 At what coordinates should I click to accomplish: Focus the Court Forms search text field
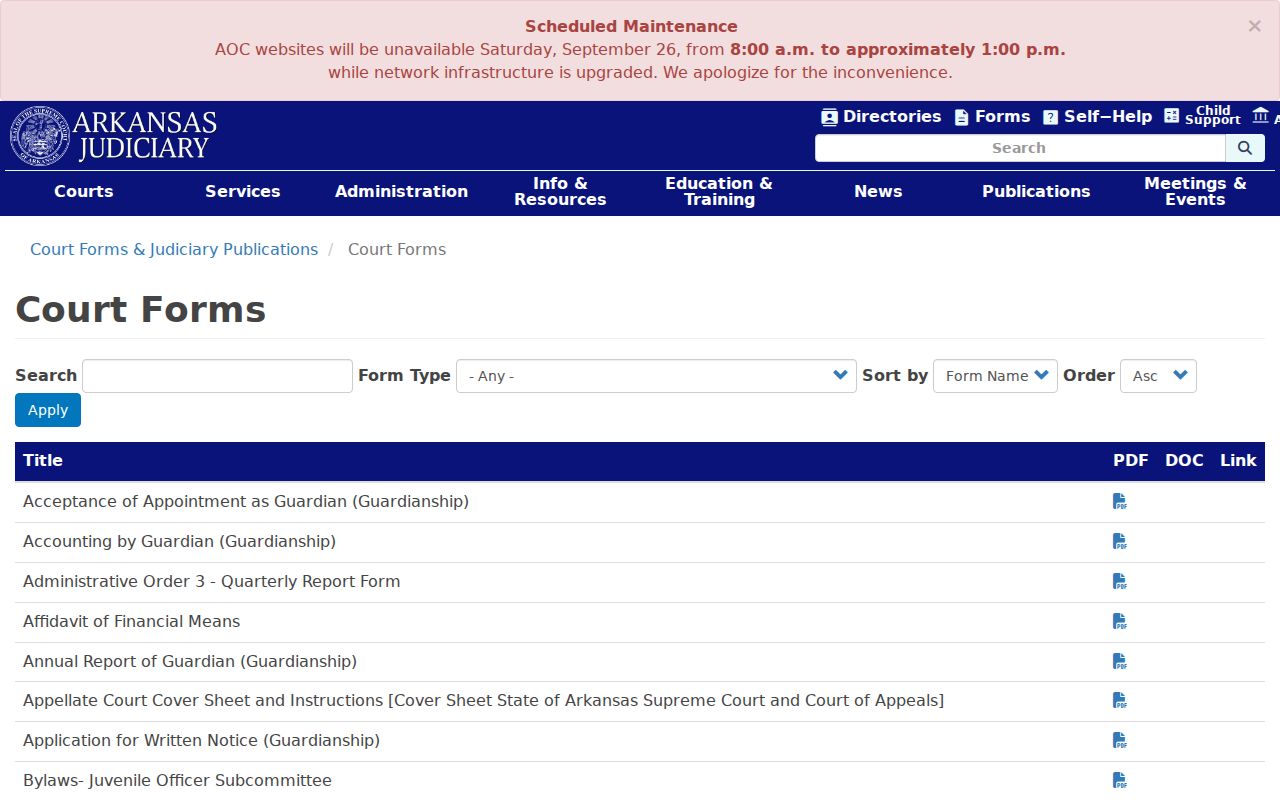[x=217, y=376]
